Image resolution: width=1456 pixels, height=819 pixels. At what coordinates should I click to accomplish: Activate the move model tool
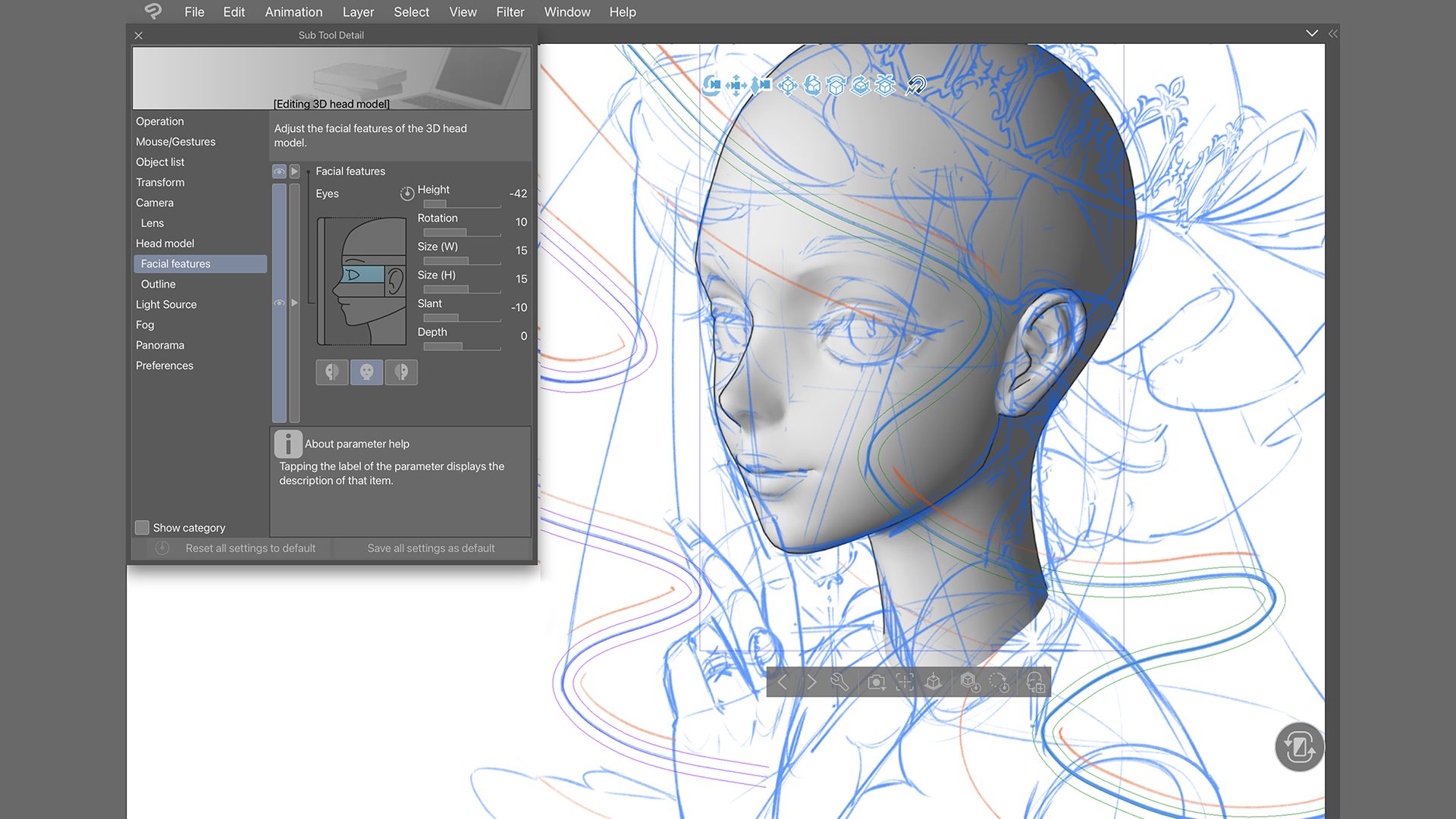pos(787,86)
